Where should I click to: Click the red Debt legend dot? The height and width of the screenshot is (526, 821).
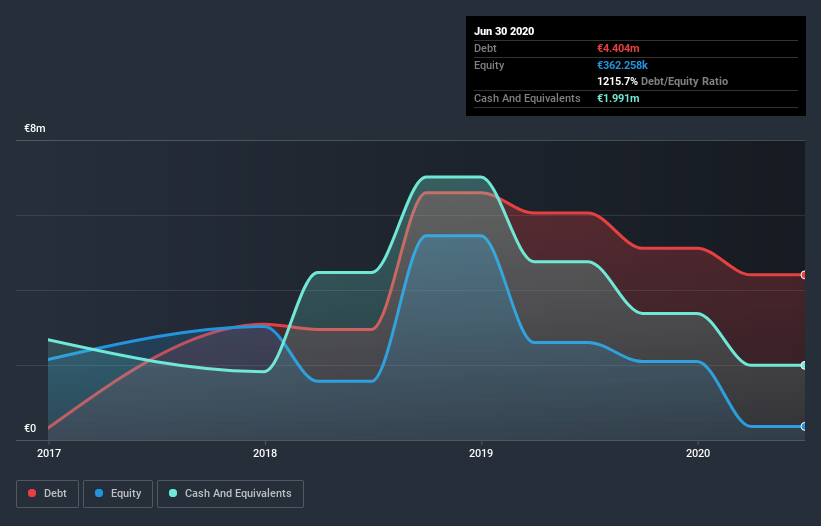[32, 493]
